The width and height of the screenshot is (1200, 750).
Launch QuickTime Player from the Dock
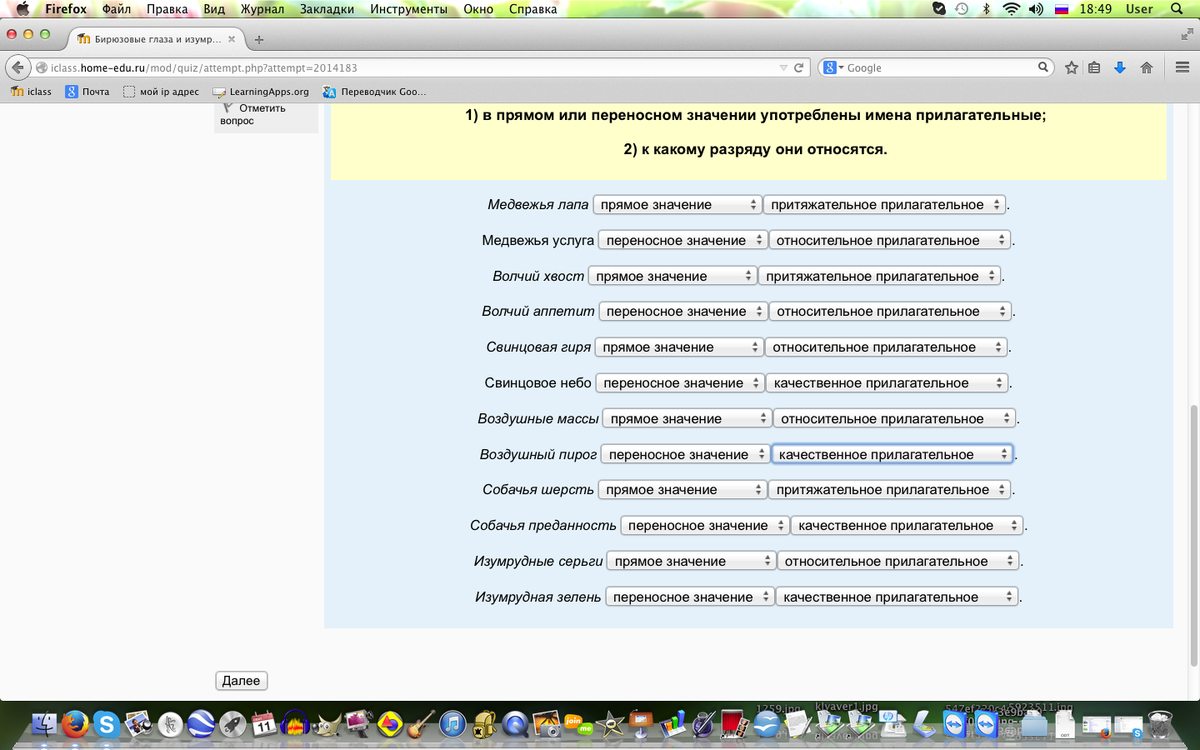coord(515,724)
